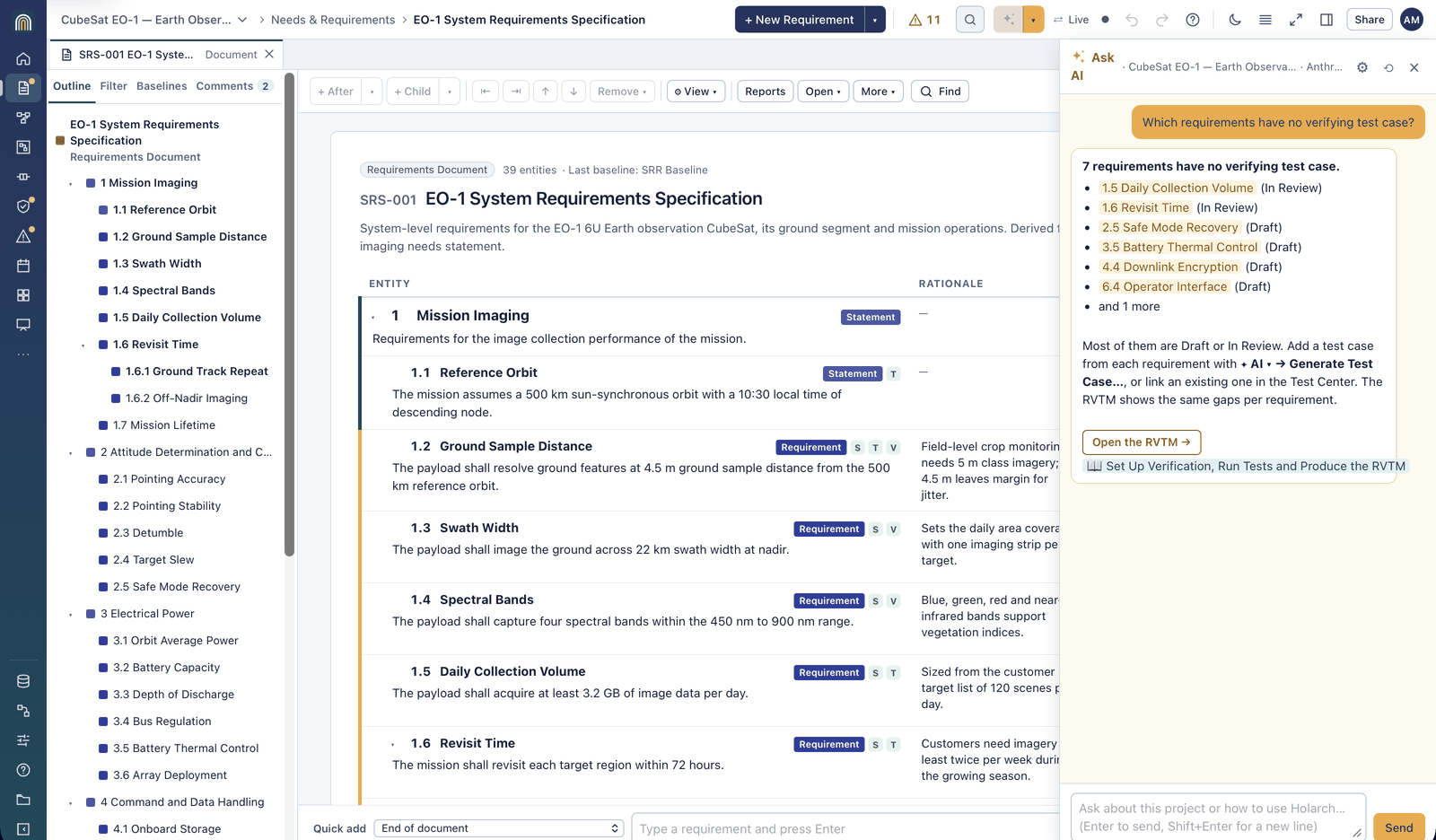Open the calendar icon in left sidebar

click(x=23, y=266)
